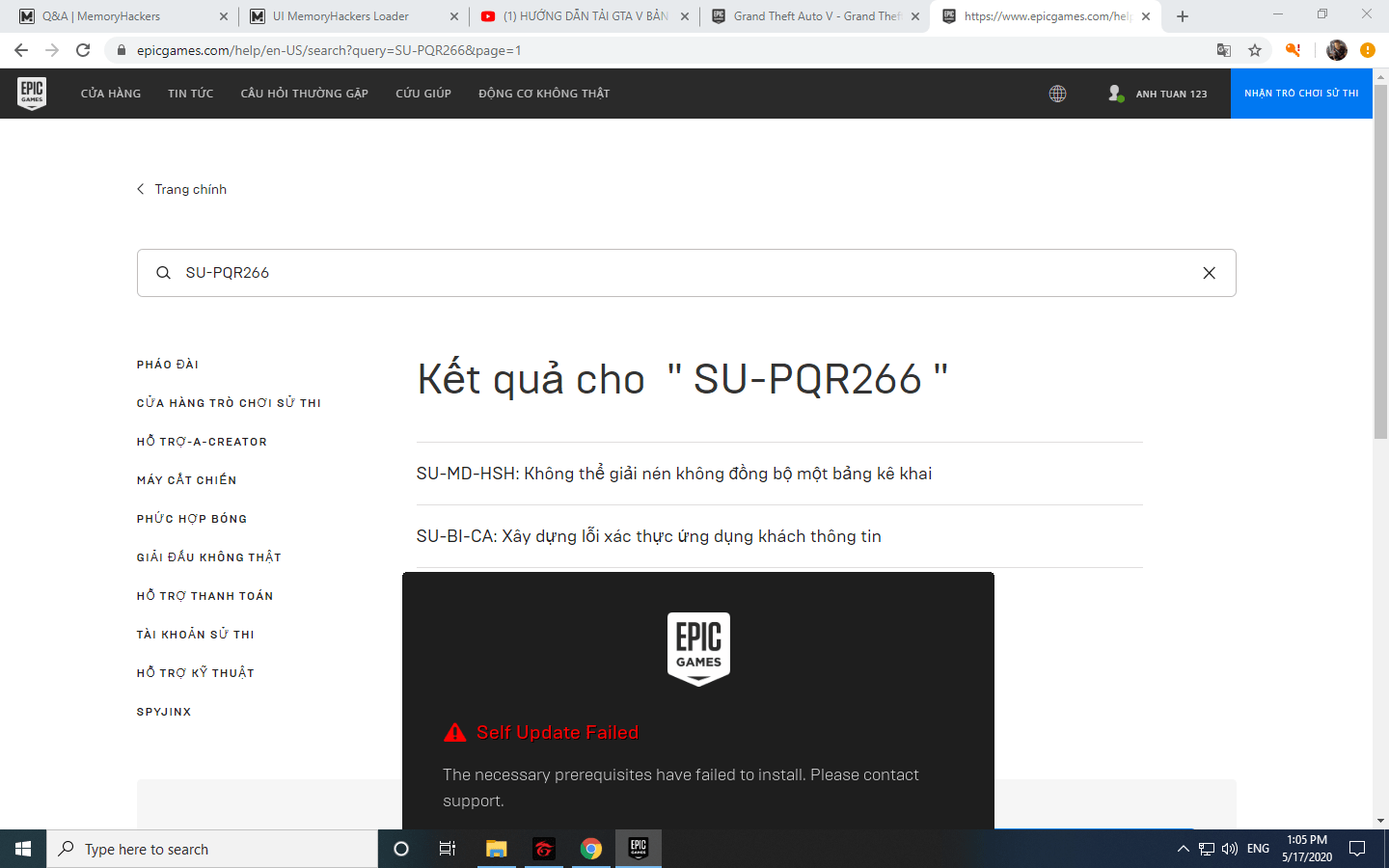Image resolution: width=1389 pixels, height=868 pixels.
Task: Select HỖ TRỢ KỸ THUẬT category
Action: (x=196, y=673)
